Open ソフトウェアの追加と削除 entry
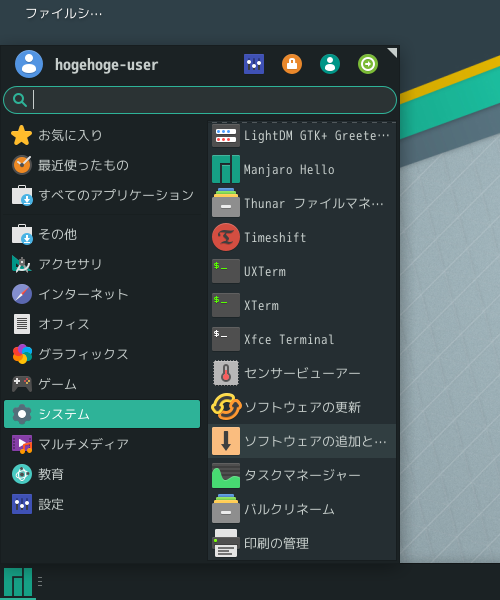 click(302, 441)
